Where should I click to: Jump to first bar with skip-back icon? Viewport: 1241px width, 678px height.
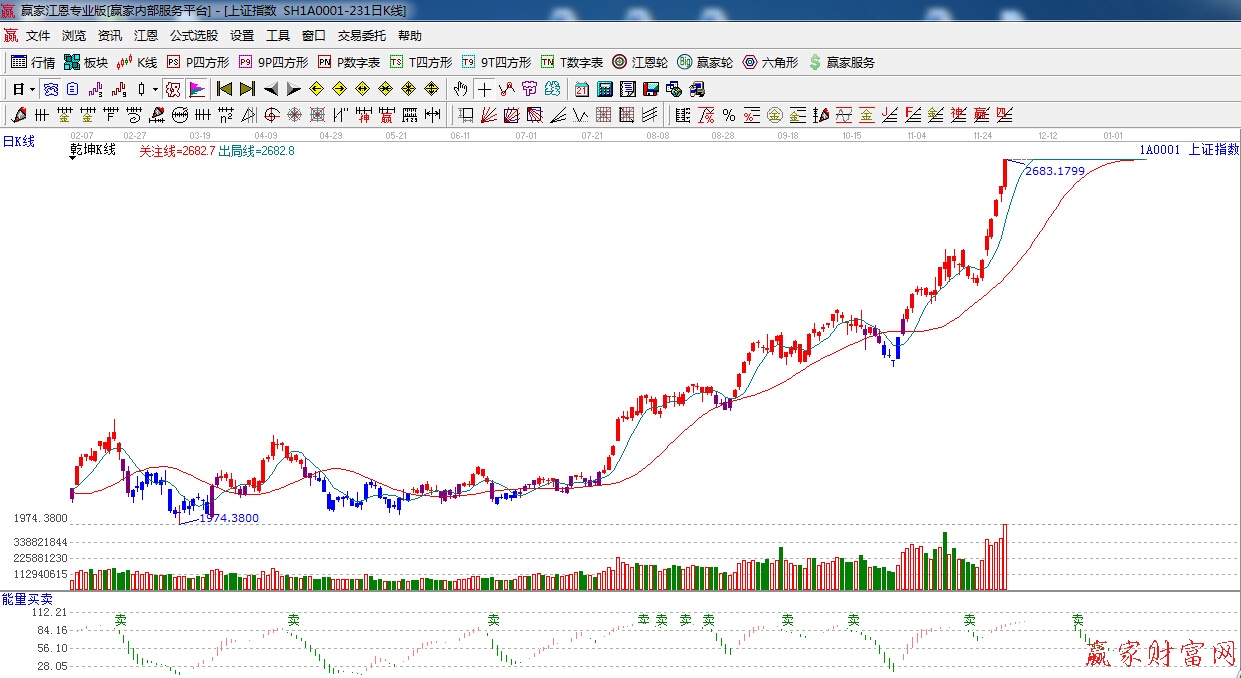pos(224,89)
